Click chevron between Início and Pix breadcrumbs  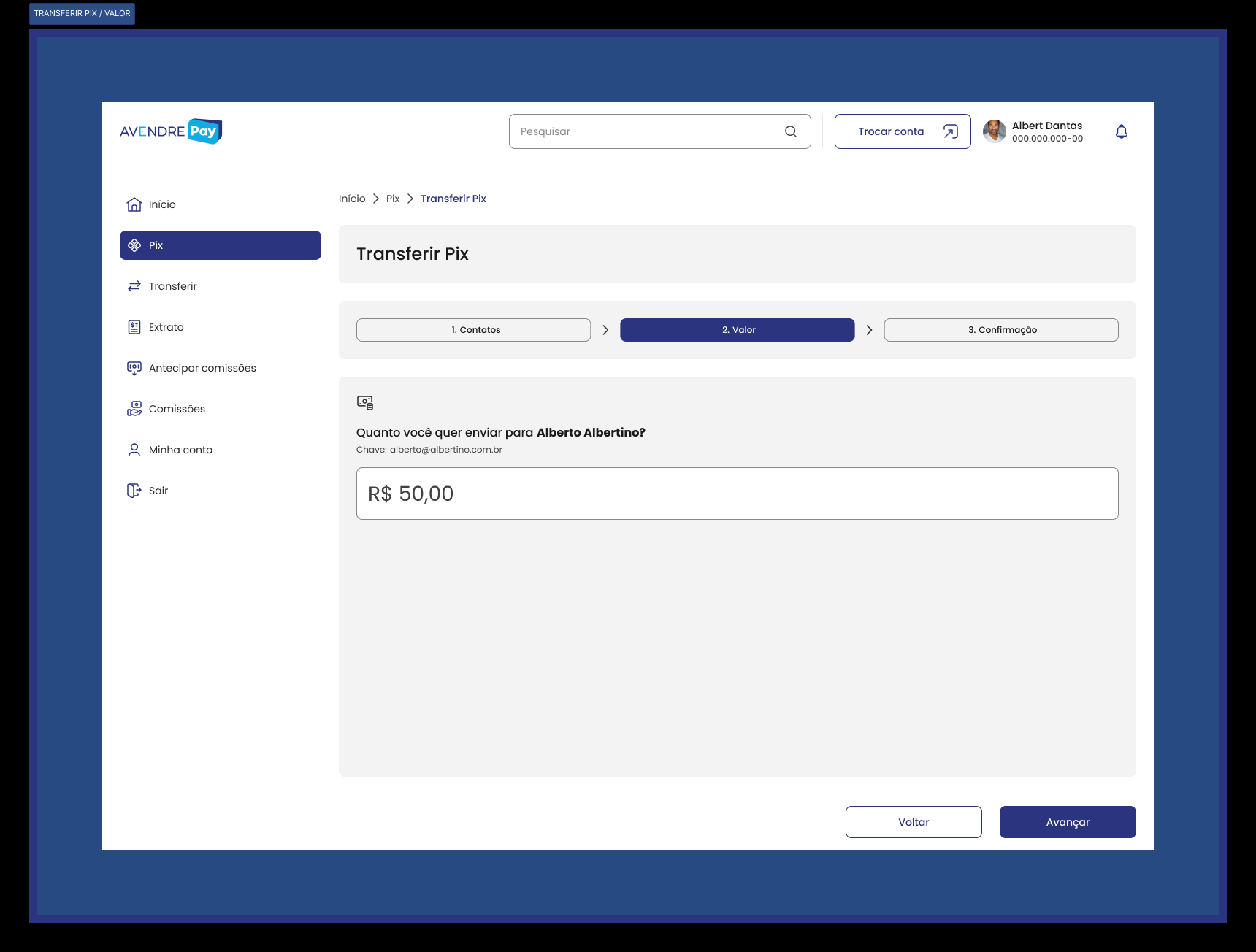(376, 199)
